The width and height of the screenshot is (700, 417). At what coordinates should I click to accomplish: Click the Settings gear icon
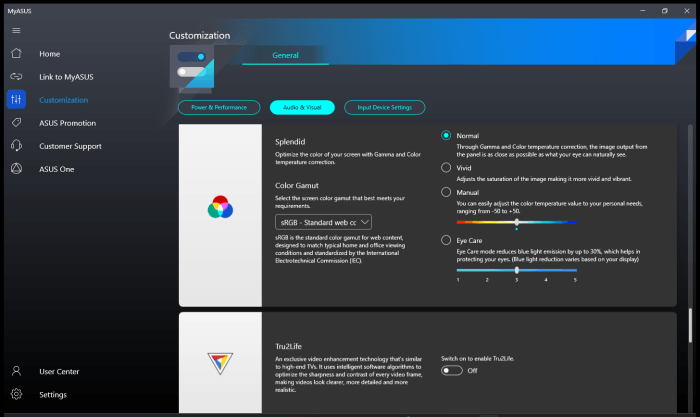point(17,394)
